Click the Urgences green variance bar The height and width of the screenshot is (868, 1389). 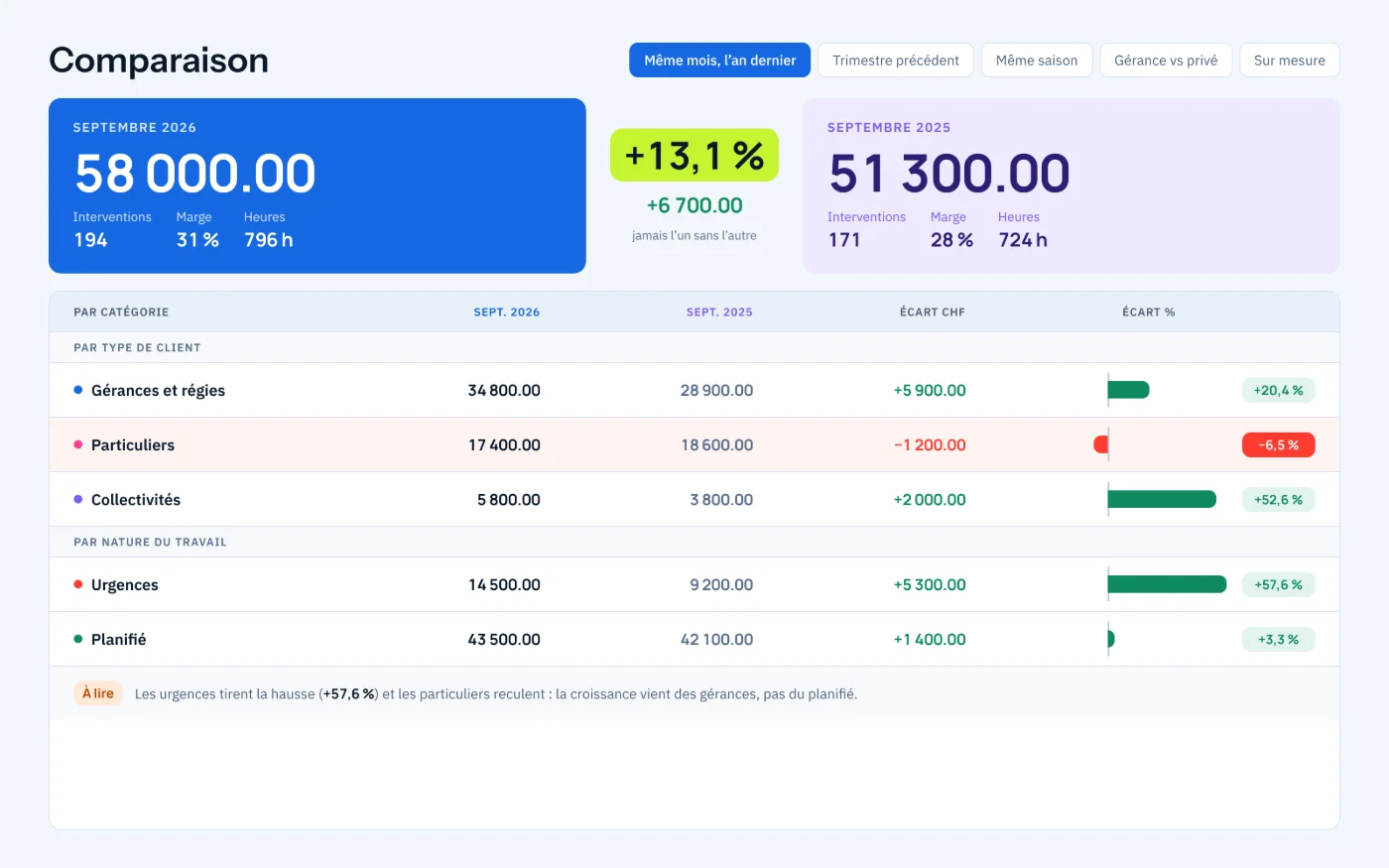click(1168, 584)
